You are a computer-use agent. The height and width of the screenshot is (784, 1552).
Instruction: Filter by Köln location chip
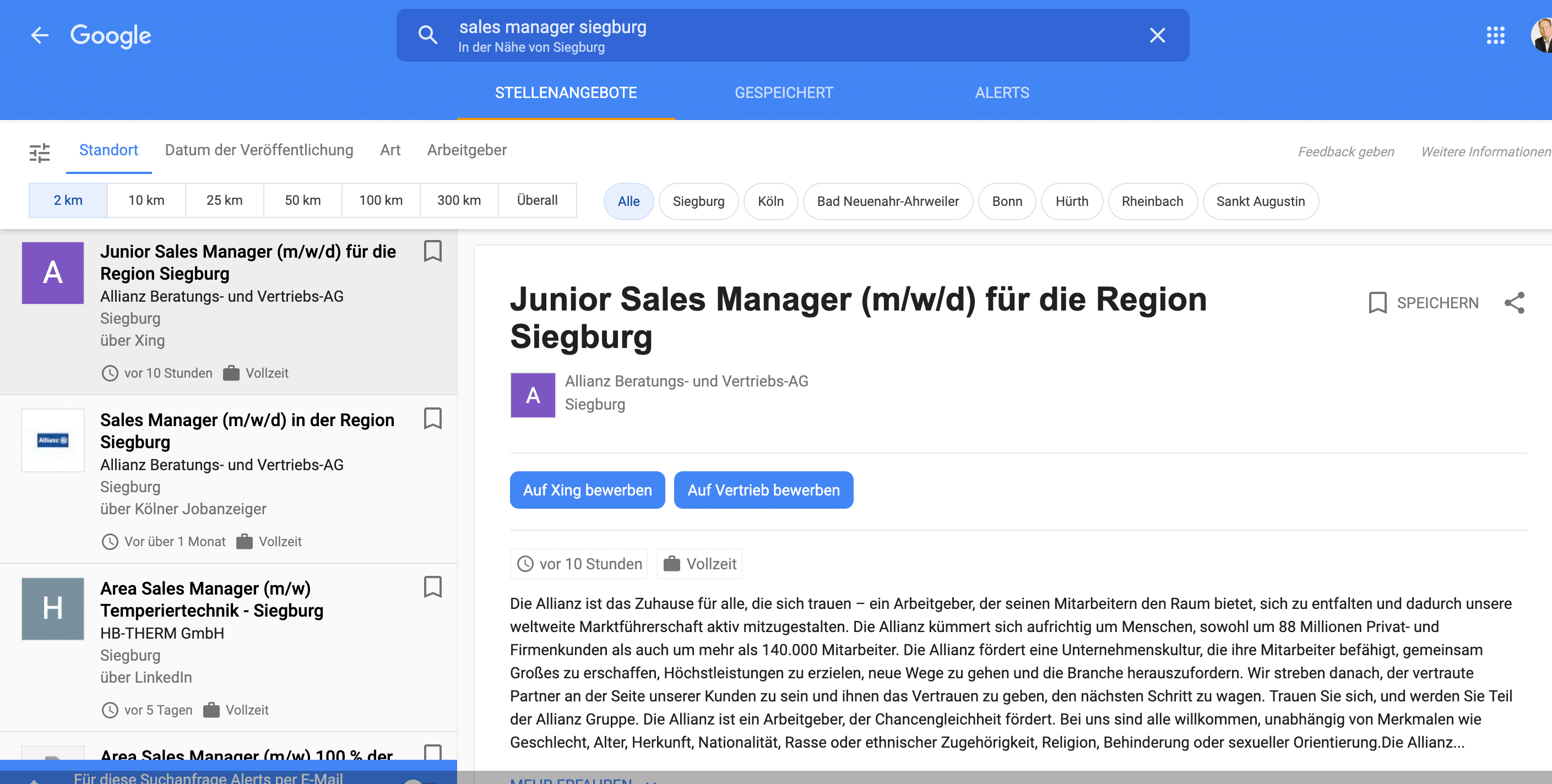click(x=770, y=201)
